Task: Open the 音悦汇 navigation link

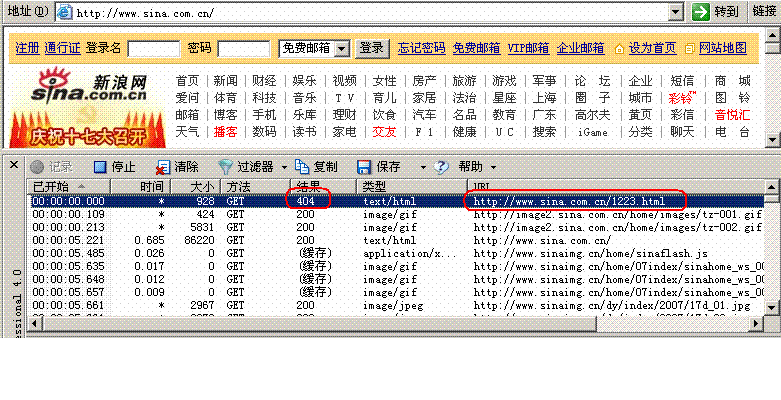Action: (x=732, y=115)
